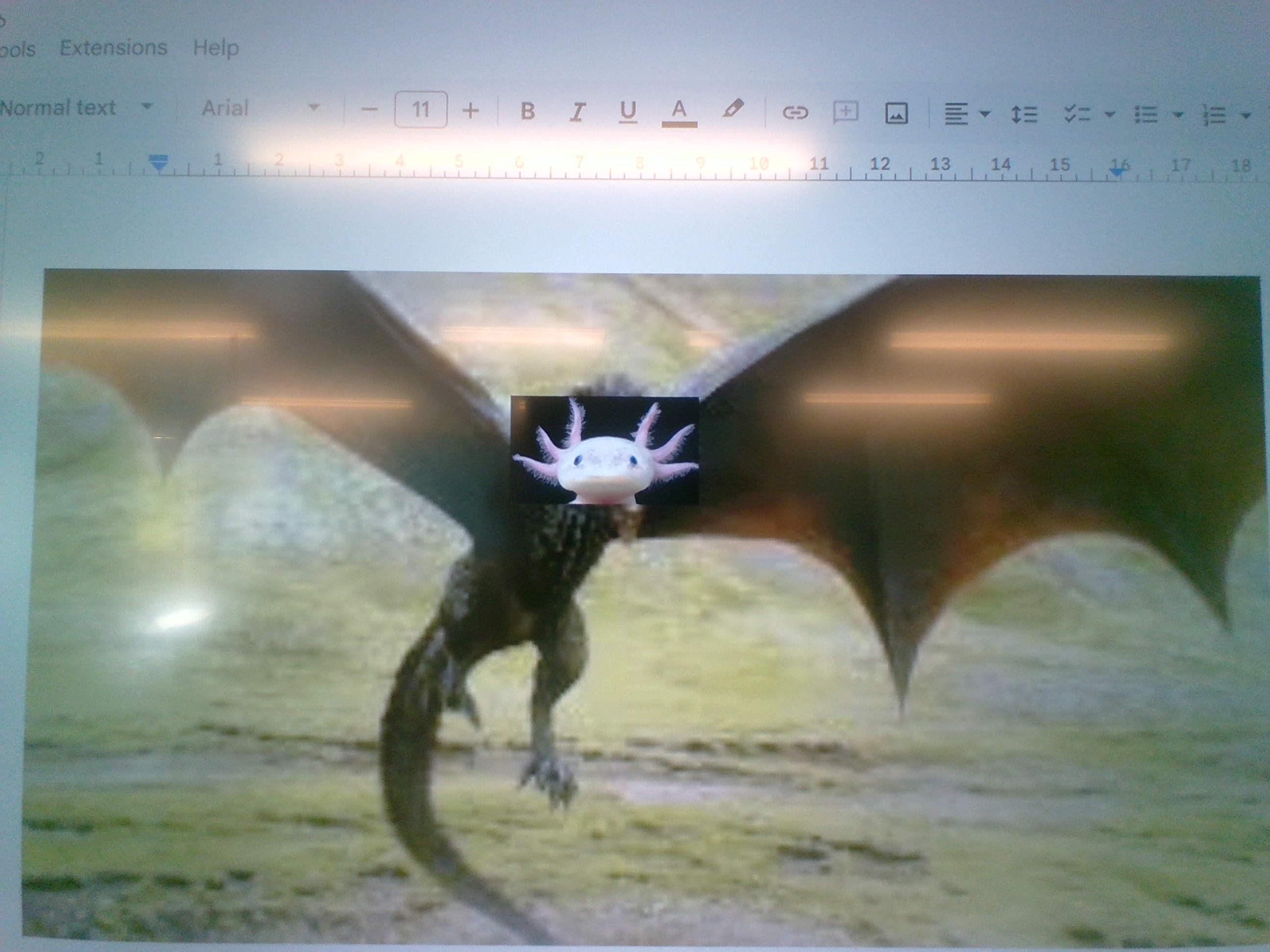Open the text color picker
Viewport: 1270px width, 952px height.
pos(679,111)
